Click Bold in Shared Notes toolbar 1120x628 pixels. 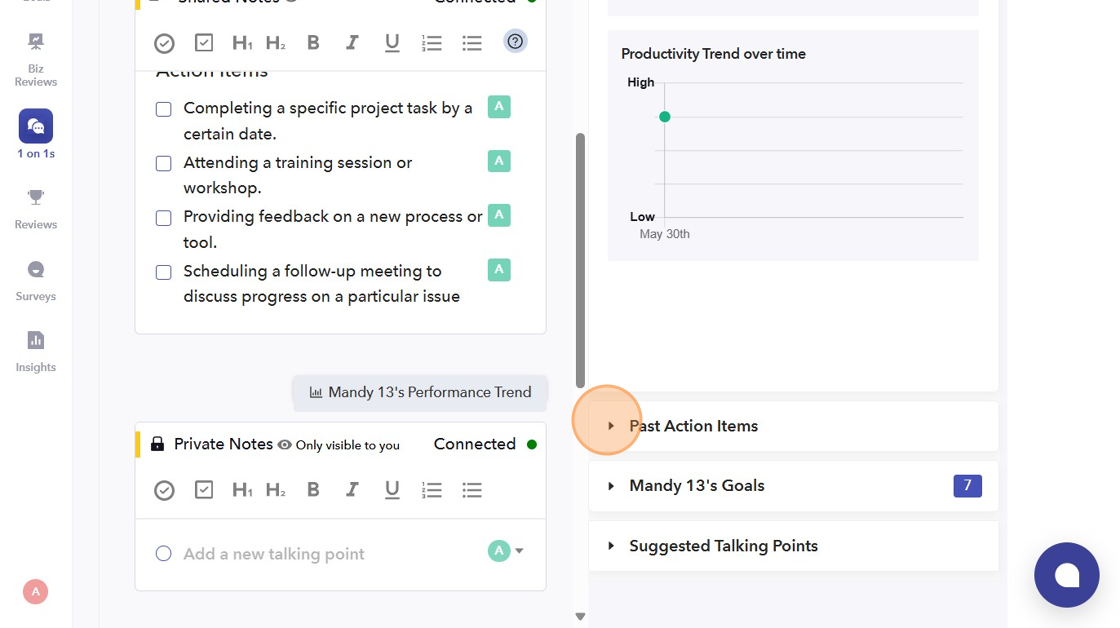(313, 43)
